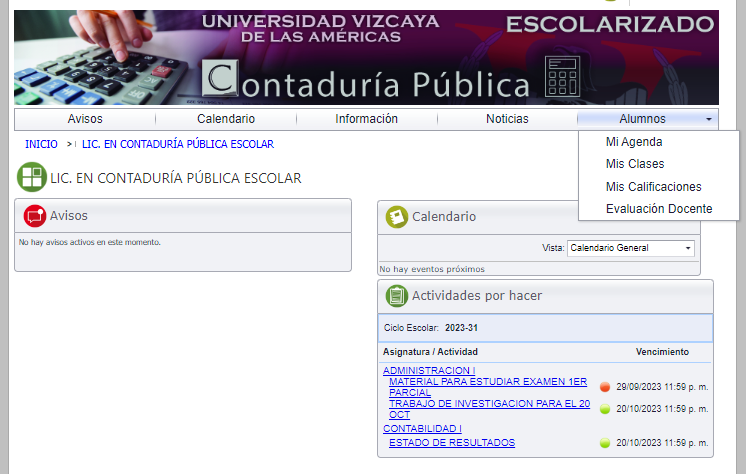746x474 pixels.
Task: Select Mis Calificaciones from Alumnos menu
Action: (x=653, y=187)
